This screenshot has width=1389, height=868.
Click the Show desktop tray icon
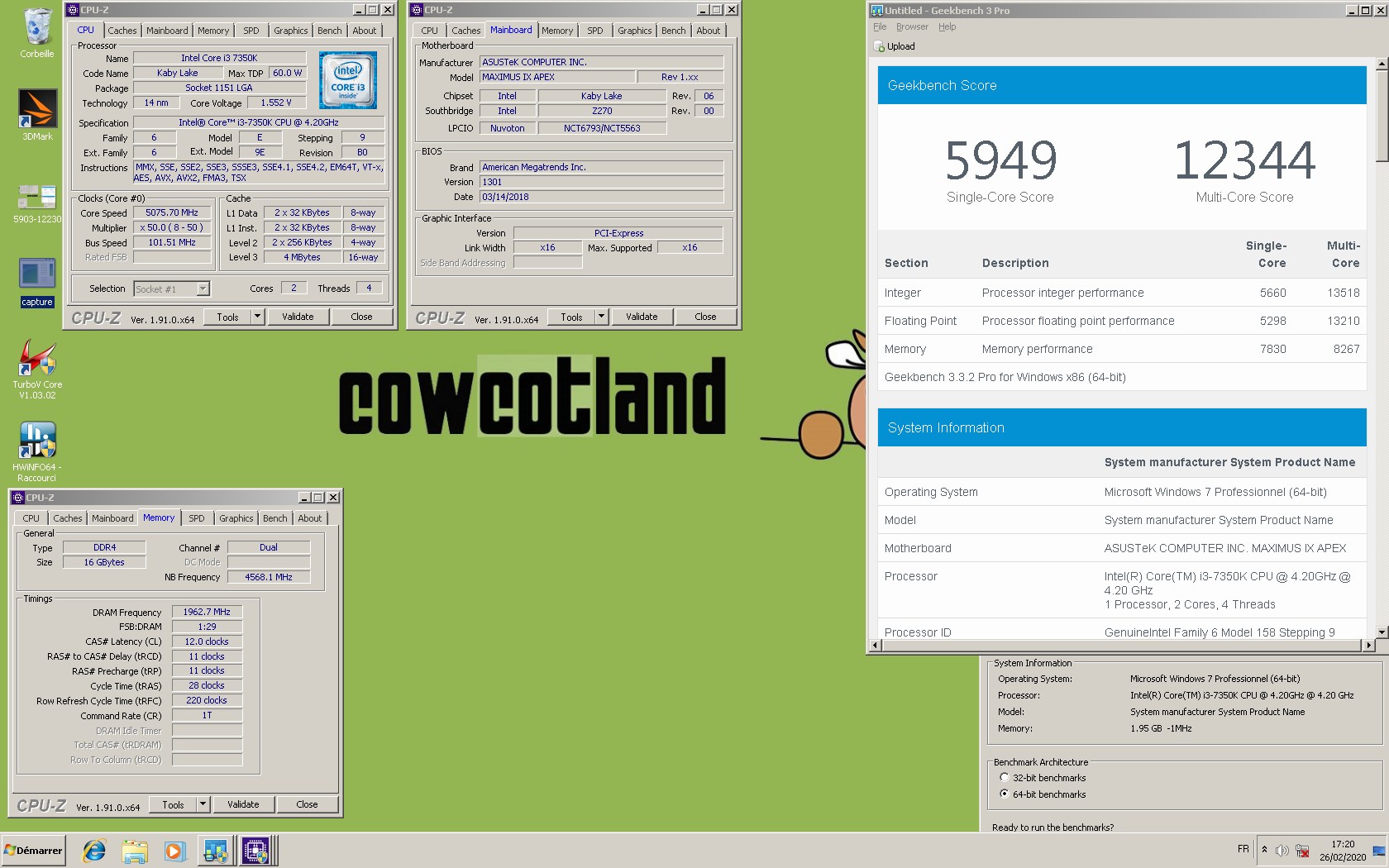tap(1378, 850)
